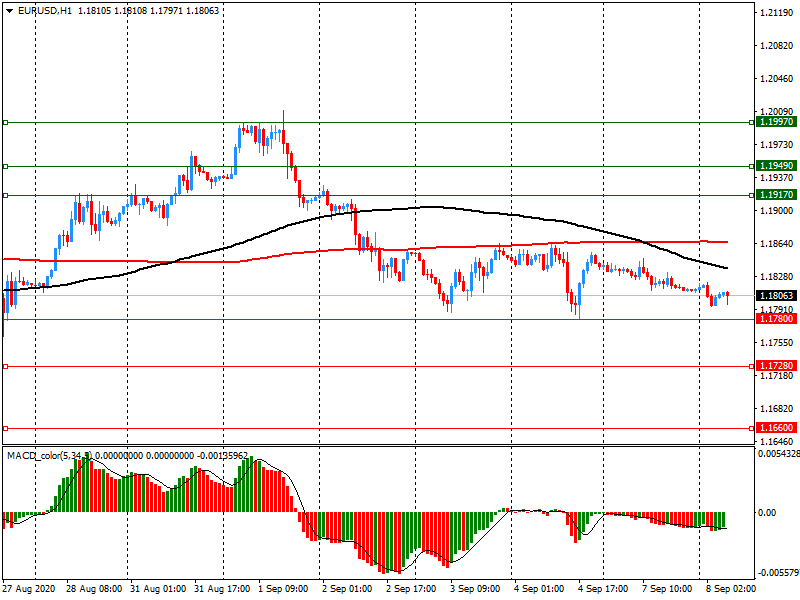Click the 31 Aug 01:00 time label

pos(158,589)
